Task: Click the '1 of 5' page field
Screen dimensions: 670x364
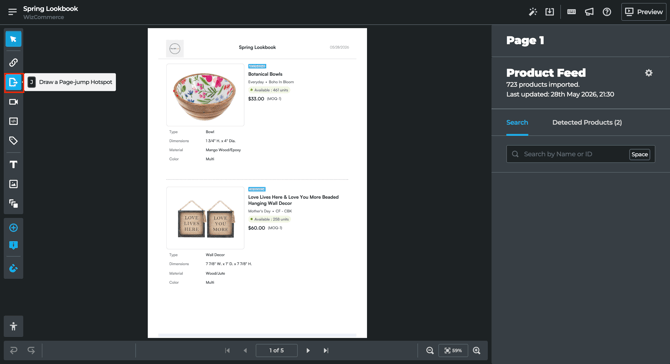Action: click(x=276, y=350)
